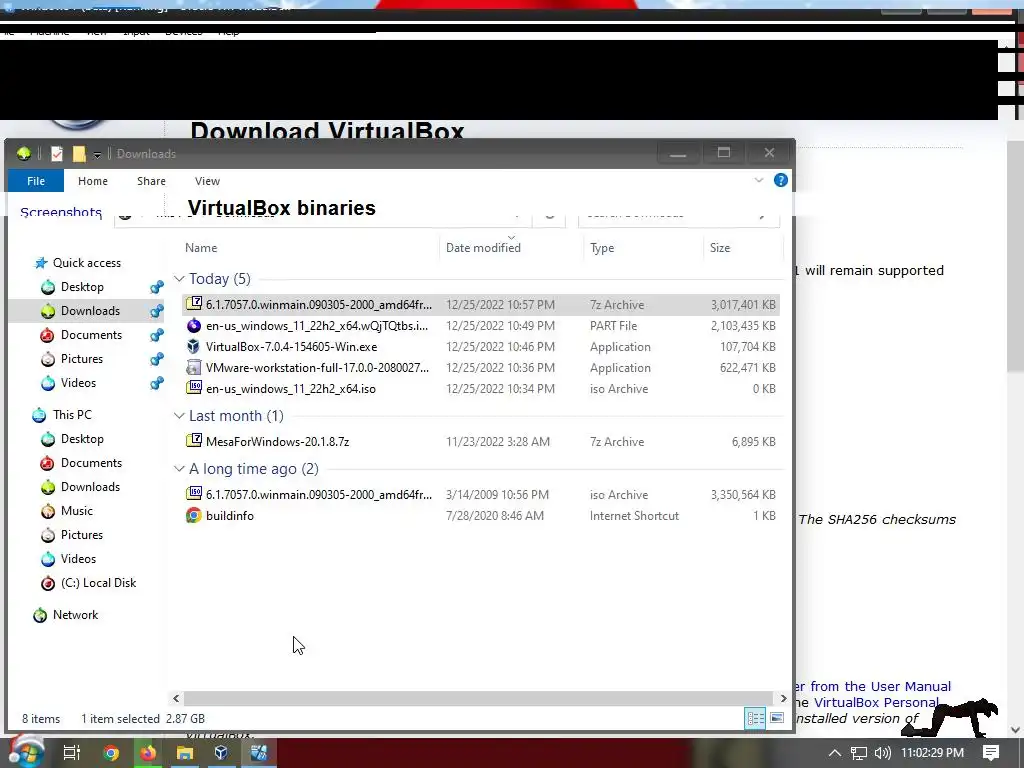Collapse the Today (5) group
Image resolution: width=1024 pixels, height=768 pixels.
pyautogui.click(x=179, y=279)
